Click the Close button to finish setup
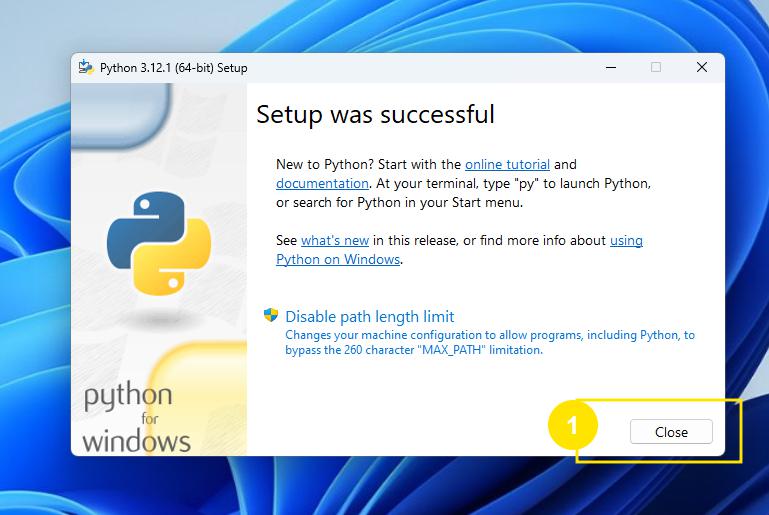This screenshot has width=769, height=515. click(x=671, y=432)
